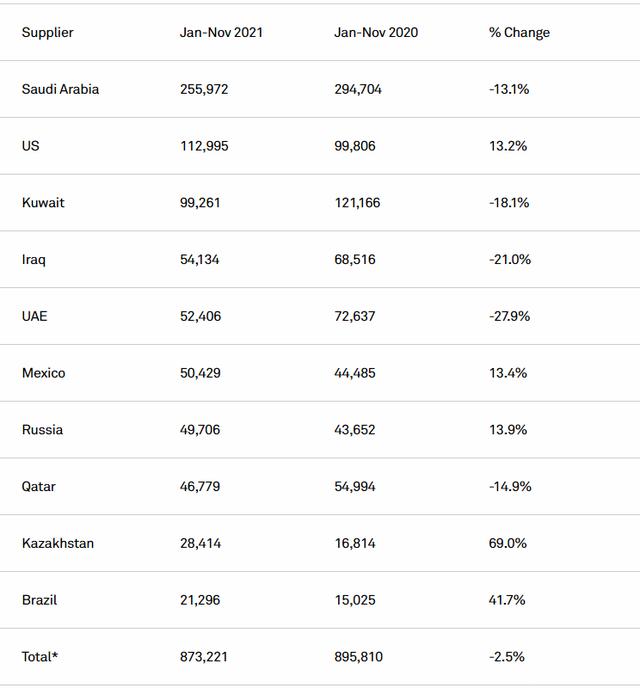Image resolution: width=640 pixels, height=688 pixels.
Task: Select the Qatar supplier cell
Action: (x=39, y=486)
